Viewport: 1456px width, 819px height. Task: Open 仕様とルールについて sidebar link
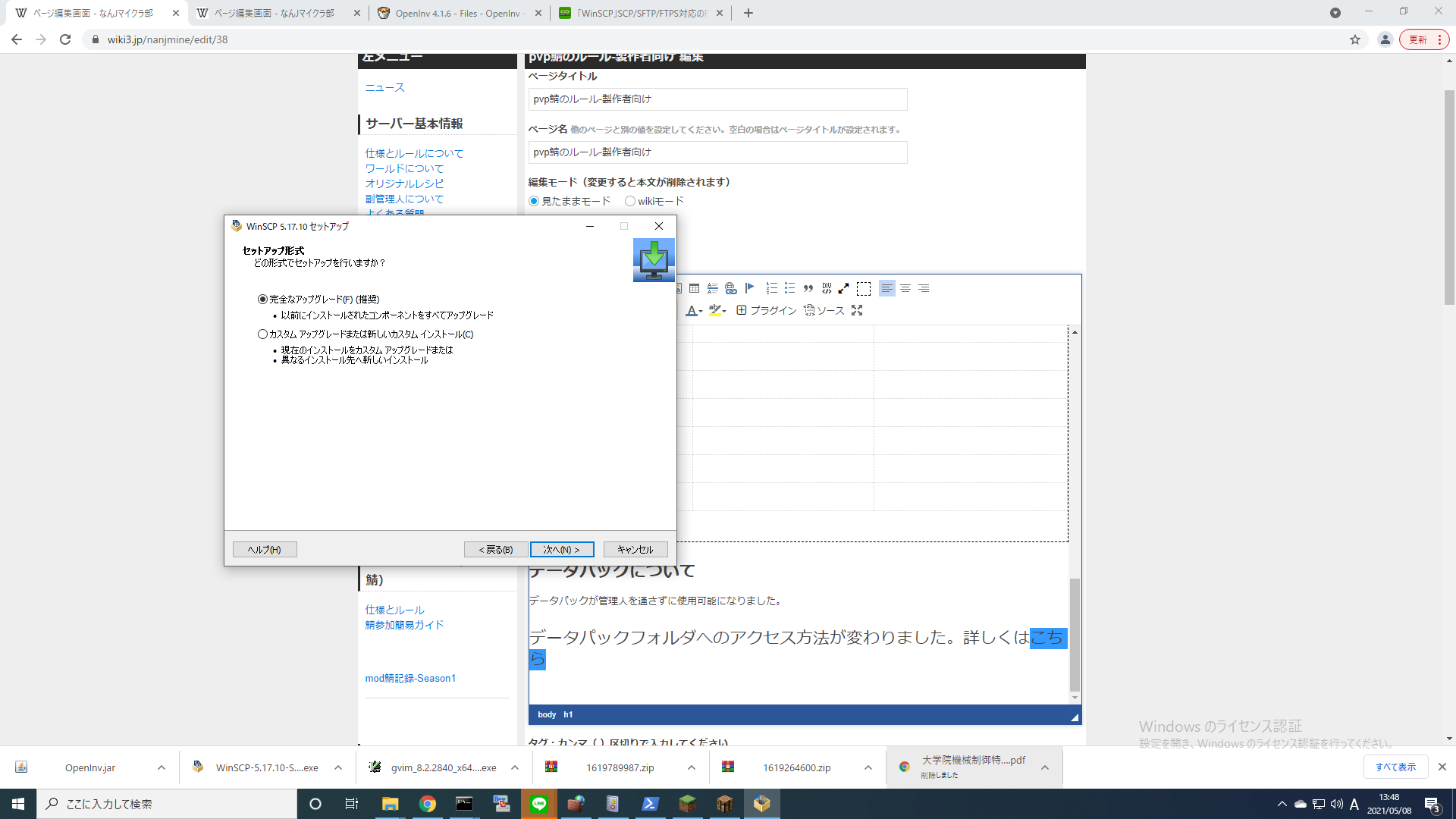[414, 153]
